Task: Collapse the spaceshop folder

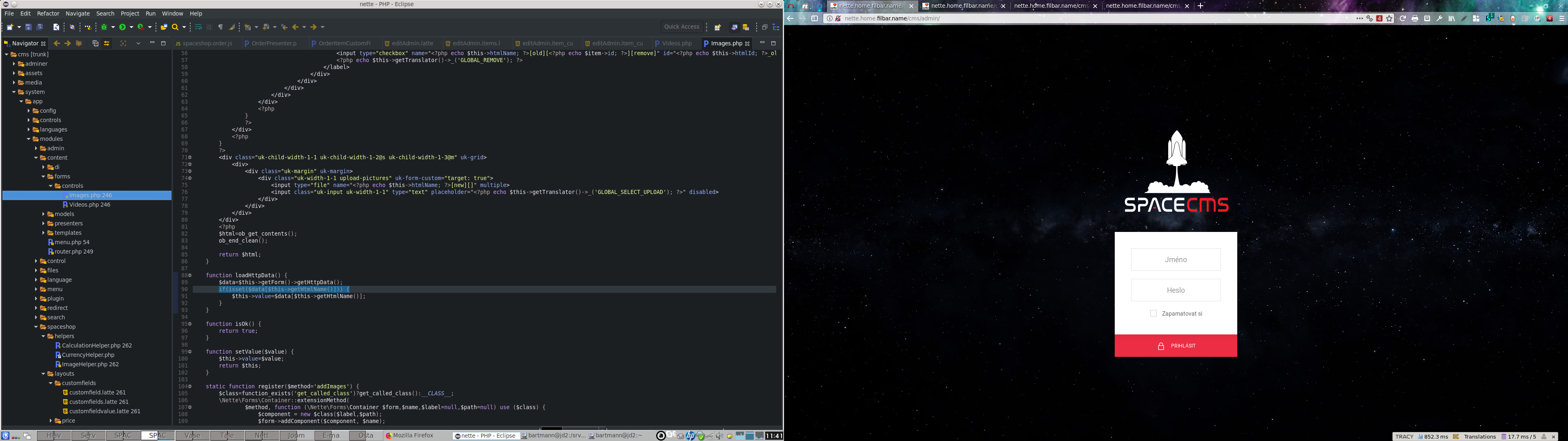Action: [x=36, y=327]
